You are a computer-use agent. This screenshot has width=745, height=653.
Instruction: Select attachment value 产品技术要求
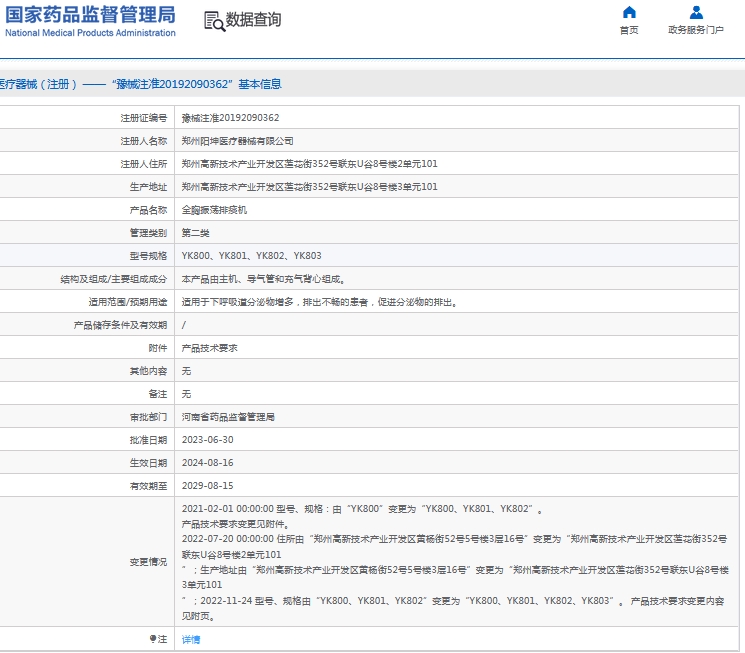click(x=210, y=348)
